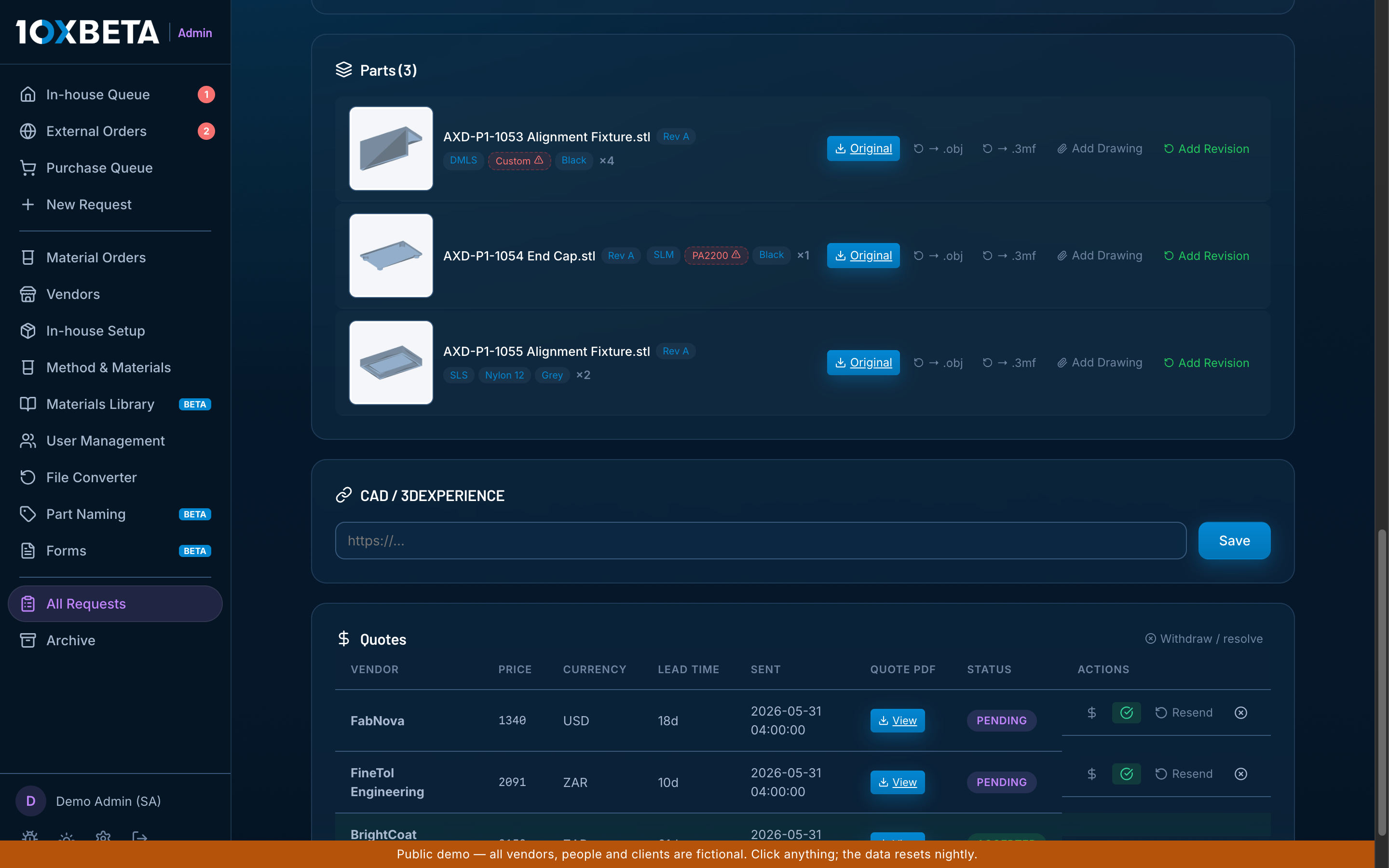This screenshot has width=1389, height=868.
Task: Edit price of FabNova quote with dollar icon
Action: click(1092, 713)
